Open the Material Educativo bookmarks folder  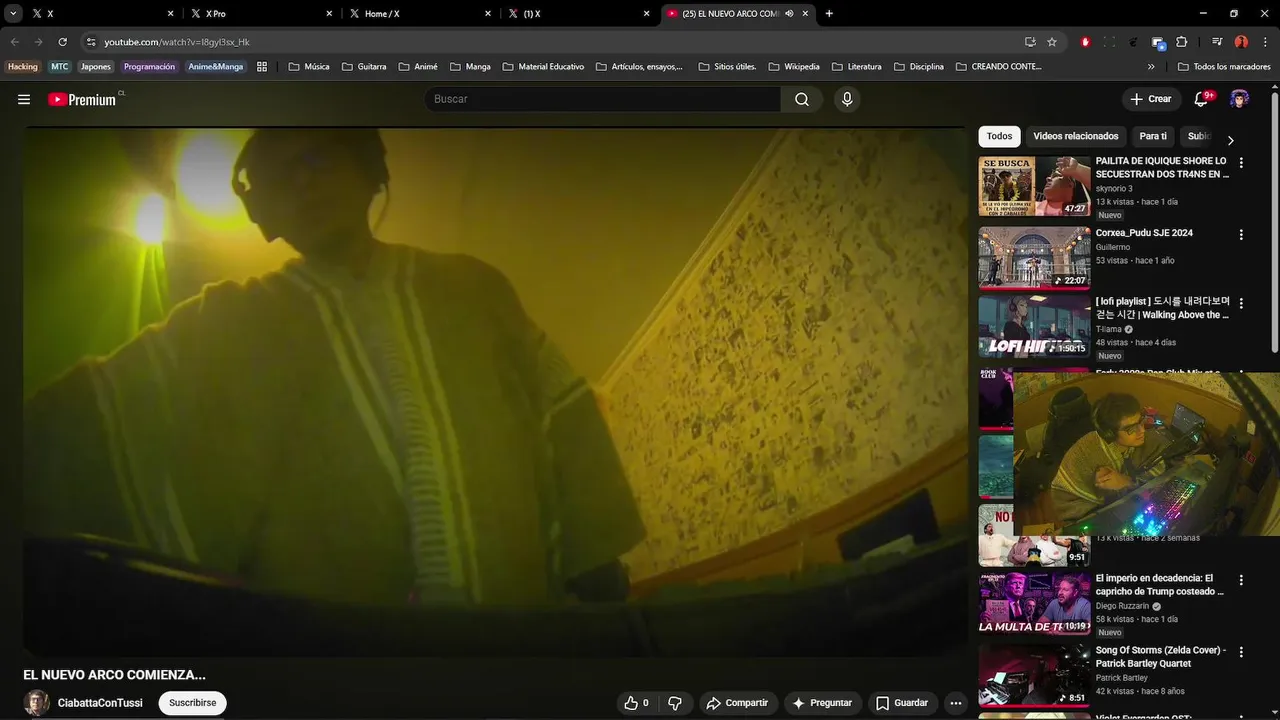tap(543, 67)
